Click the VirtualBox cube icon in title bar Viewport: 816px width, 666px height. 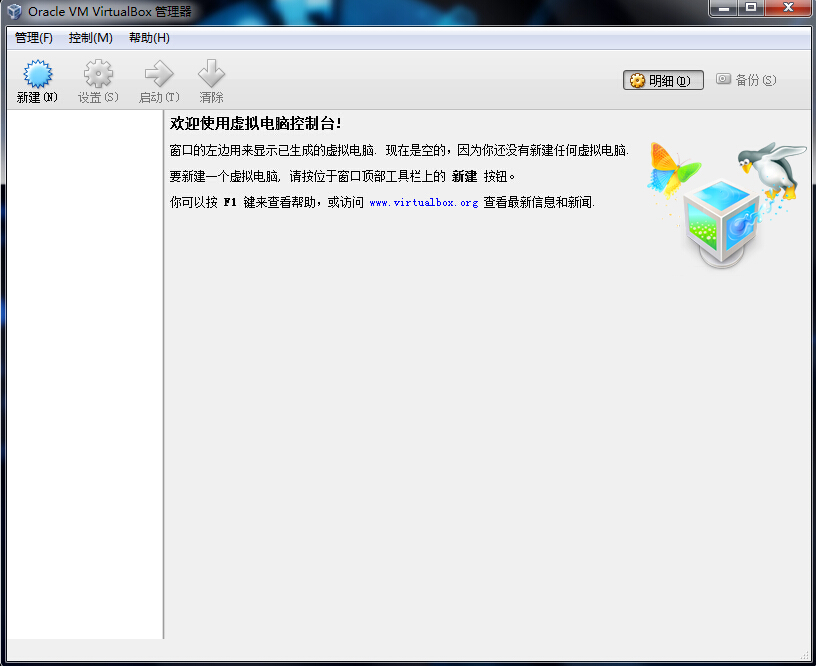point(13,11)
